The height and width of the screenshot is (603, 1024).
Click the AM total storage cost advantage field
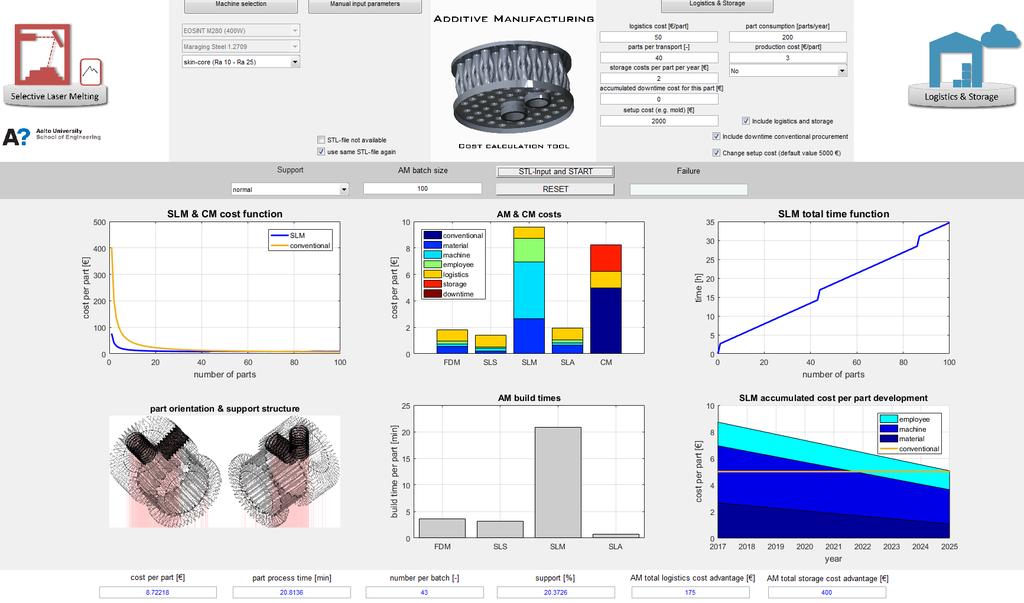point(826,593)
